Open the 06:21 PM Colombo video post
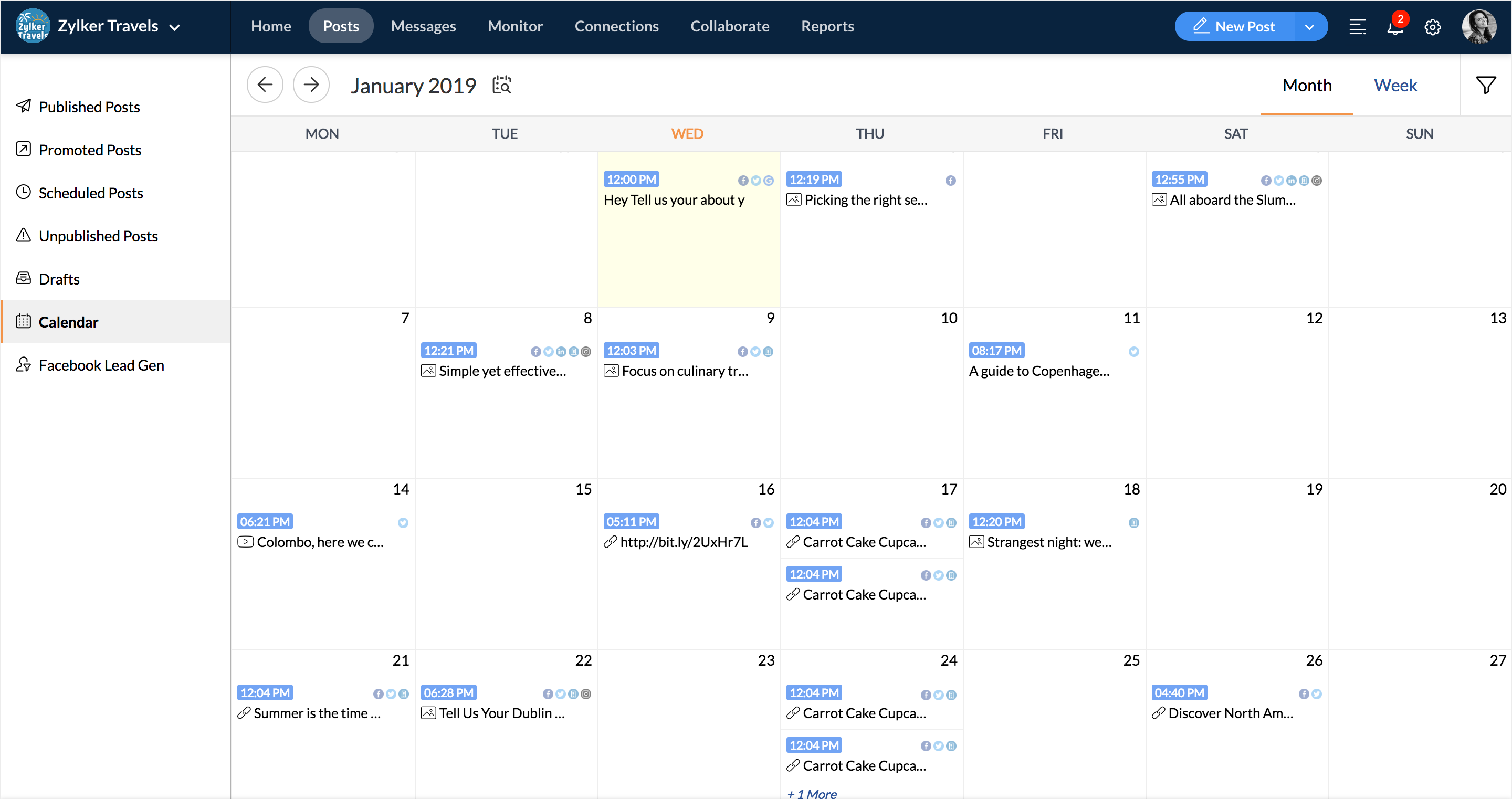This screenshot has height=799, width=1512. point(320,542)
